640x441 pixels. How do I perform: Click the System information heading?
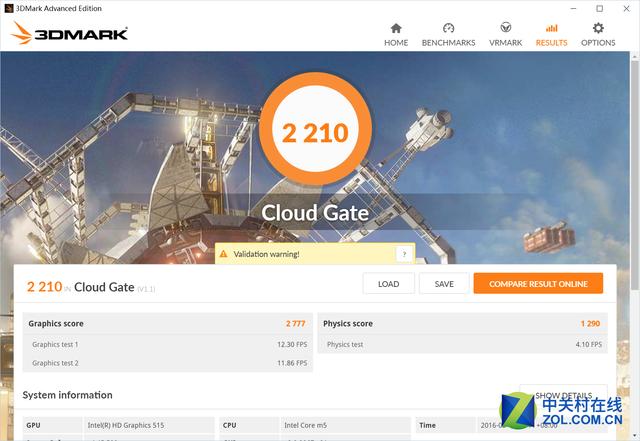pos(67,395)
